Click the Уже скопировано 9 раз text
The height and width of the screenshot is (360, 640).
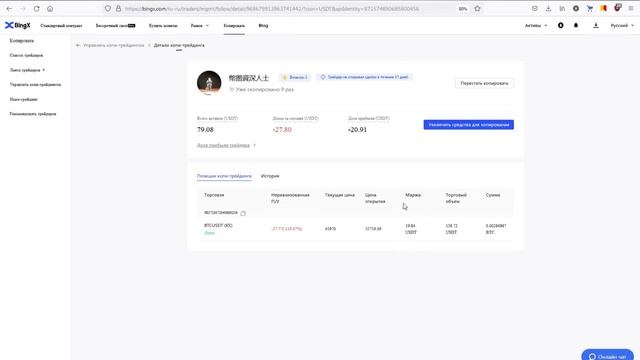tap(264, 89)
